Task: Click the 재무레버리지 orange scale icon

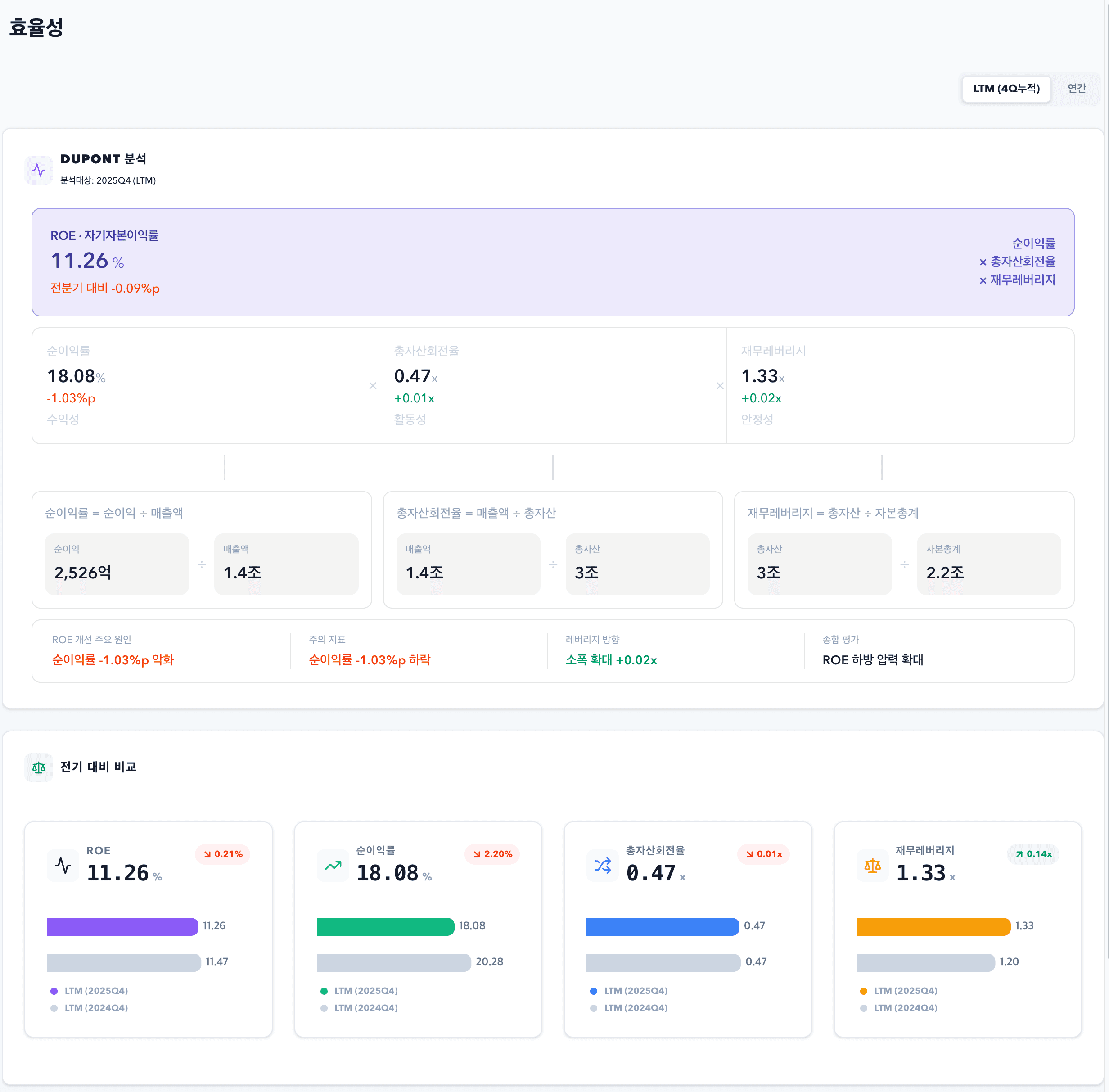Action: pyautogui.click(x=872, y=865)
